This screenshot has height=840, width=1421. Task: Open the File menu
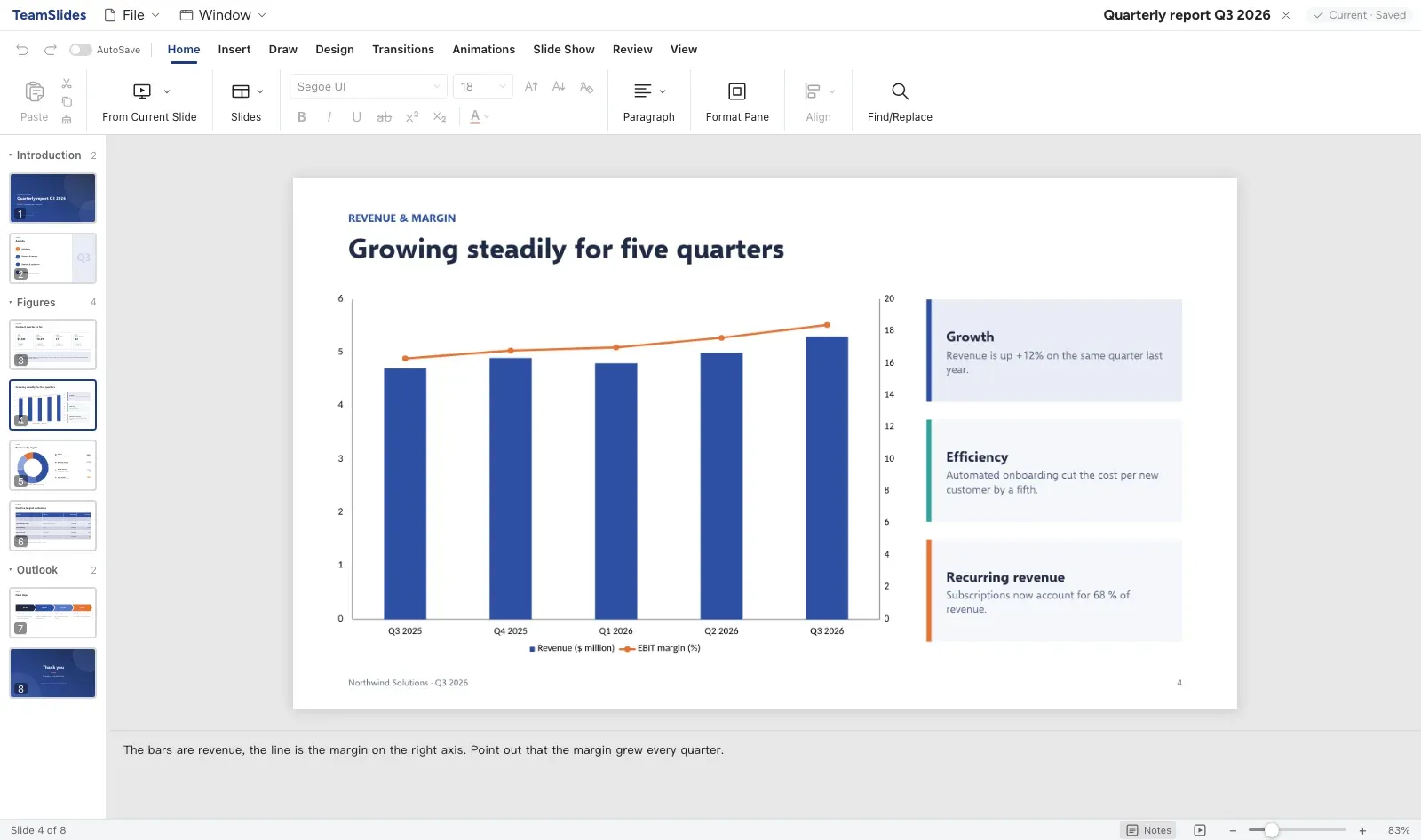(x=132, y=15)
